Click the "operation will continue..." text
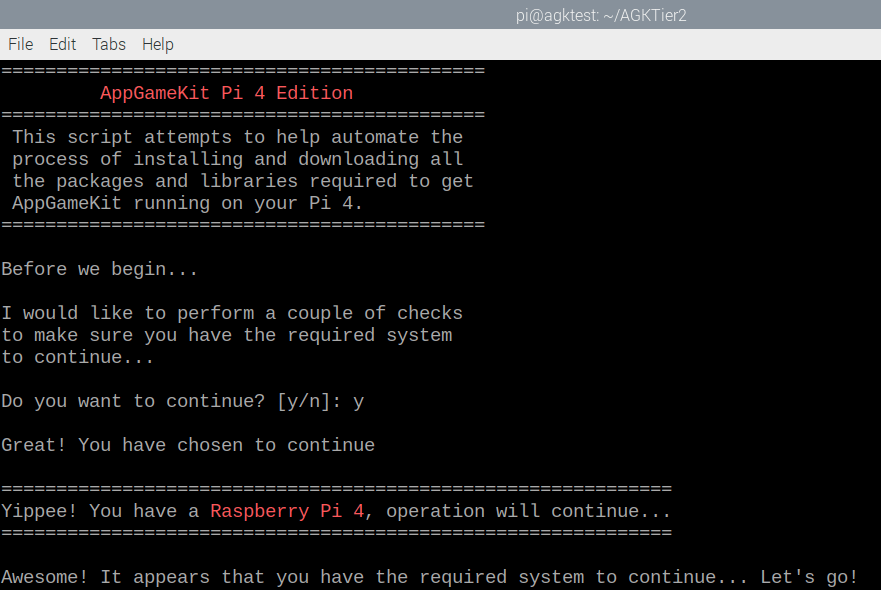The width and height of the screenshot is (881, 590). [528, 511]
